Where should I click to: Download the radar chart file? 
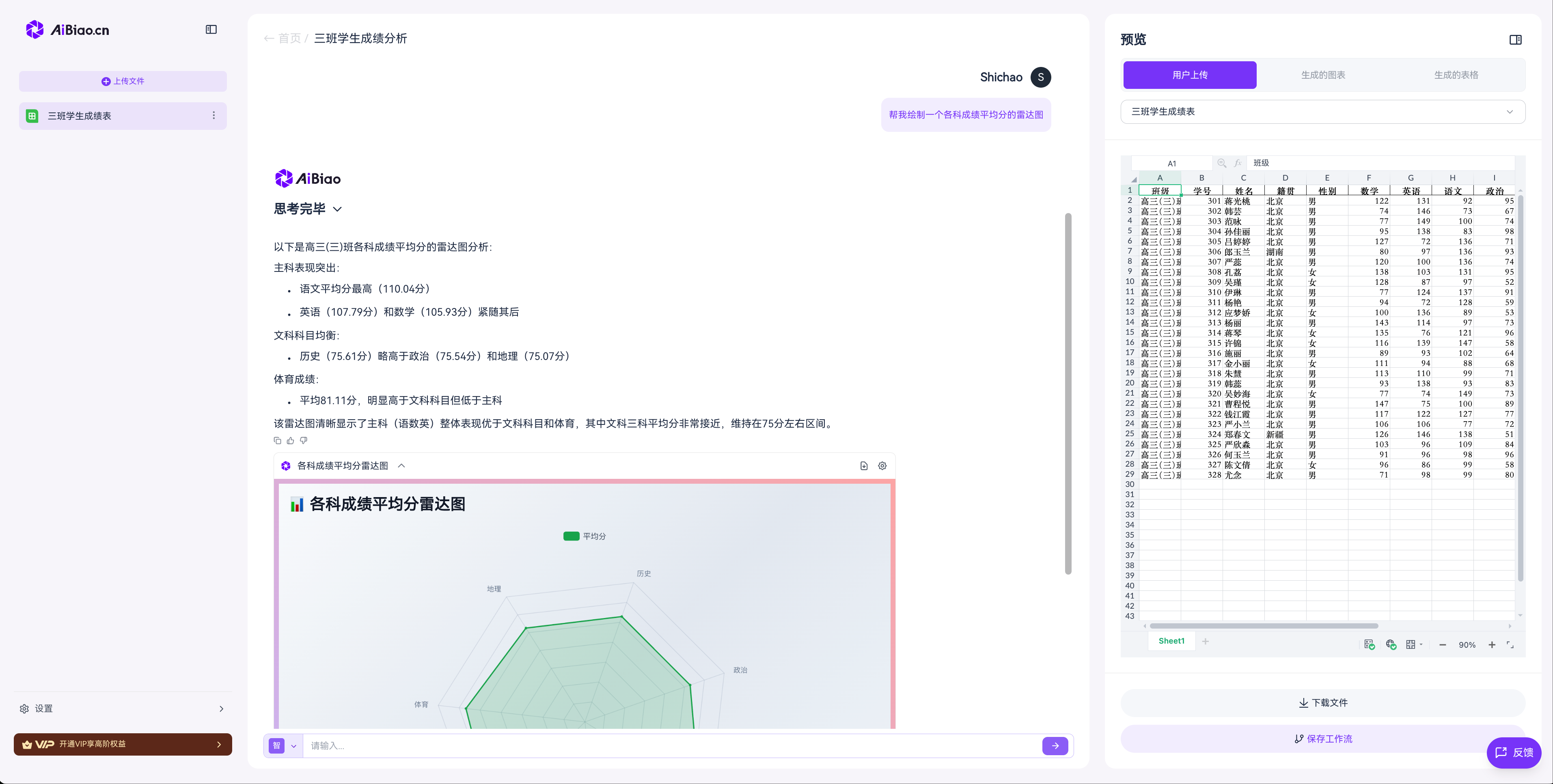(x=864, y=466)
